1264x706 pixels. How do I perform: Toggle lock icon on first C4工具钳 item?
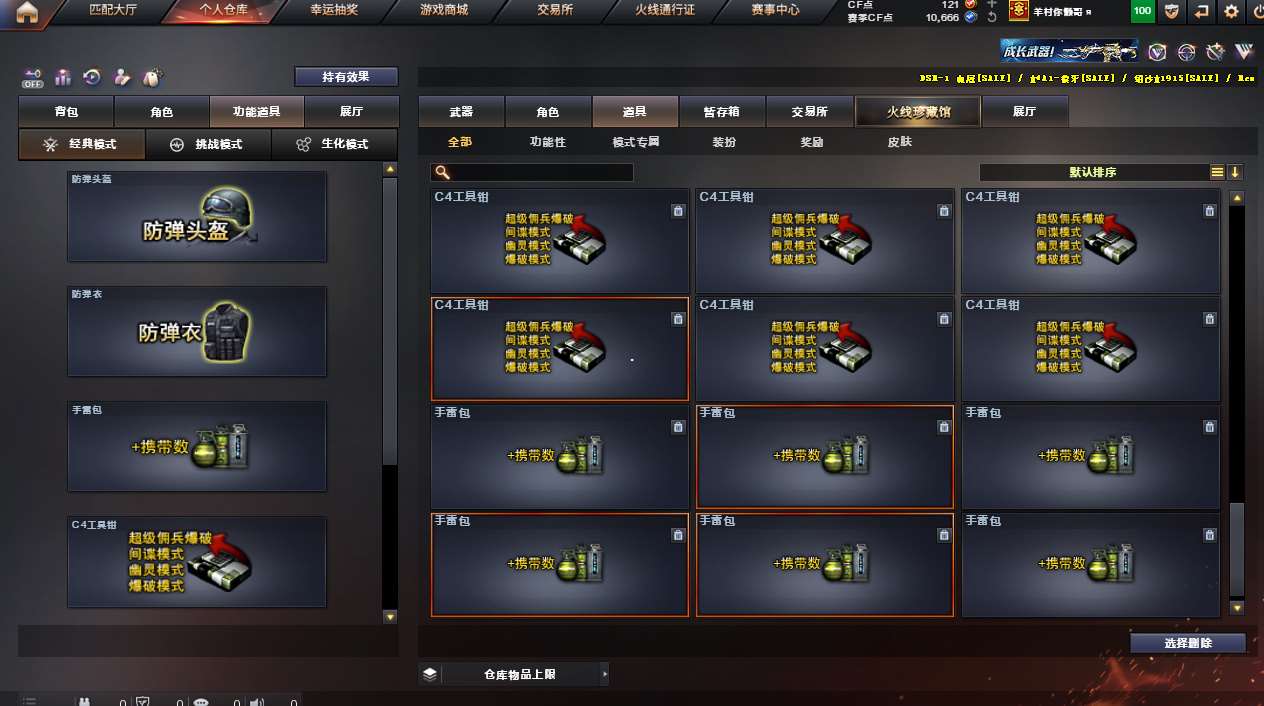click(678, 211)
